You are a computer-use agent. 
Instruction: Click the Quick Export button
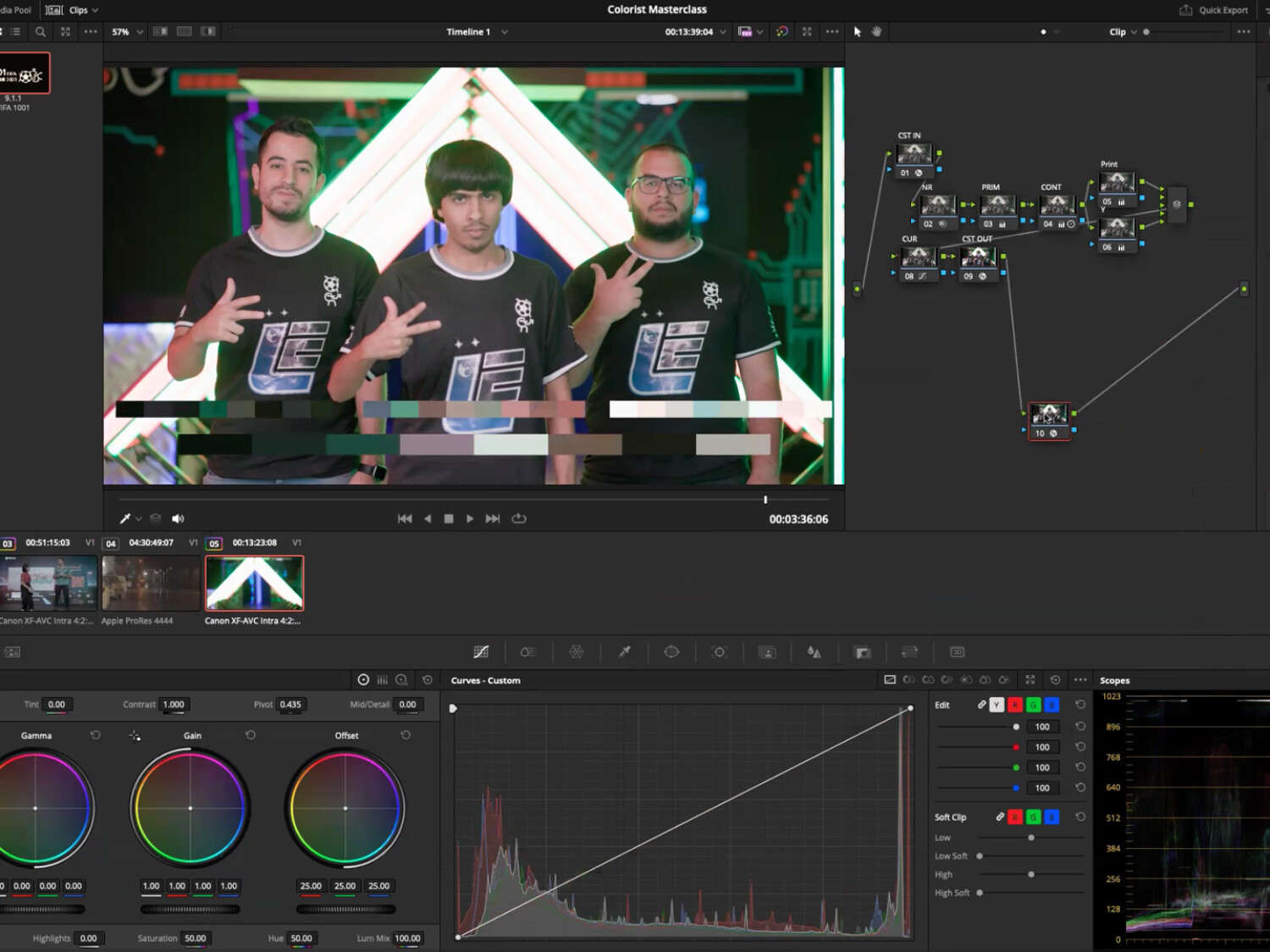(1213, 10)
